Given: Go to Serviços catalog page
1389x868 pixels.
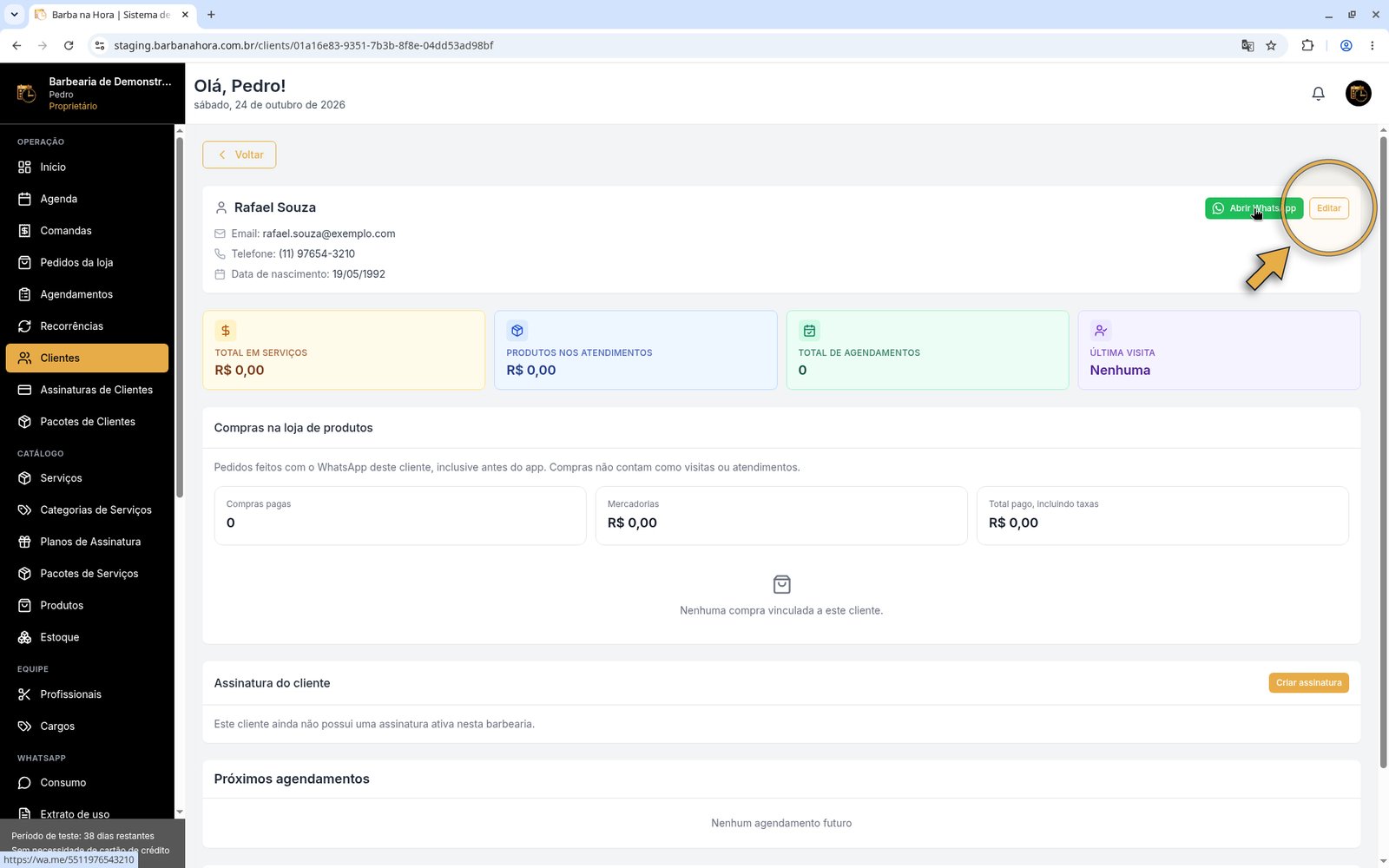Looking at the screenshot, I should (x=87, y=478).
